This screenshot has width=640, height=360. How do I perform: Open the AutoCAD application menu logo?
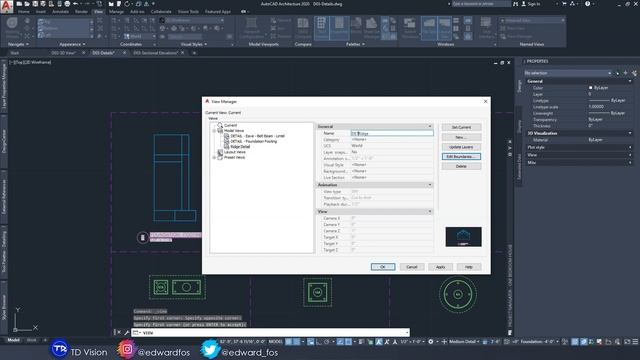[x=7, y=7]
